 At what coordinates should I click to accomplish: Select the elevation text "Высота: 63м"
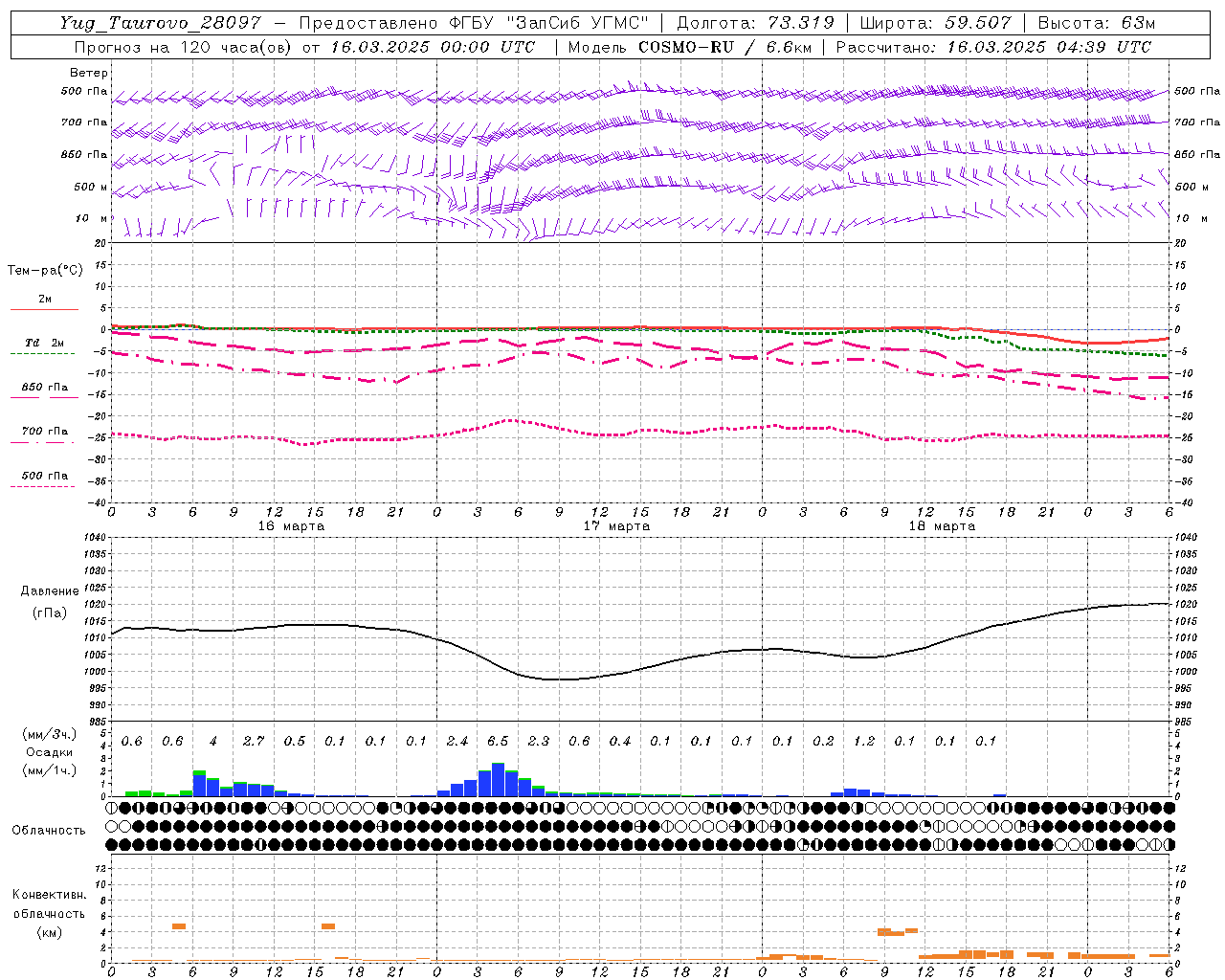pos(1097,23)
